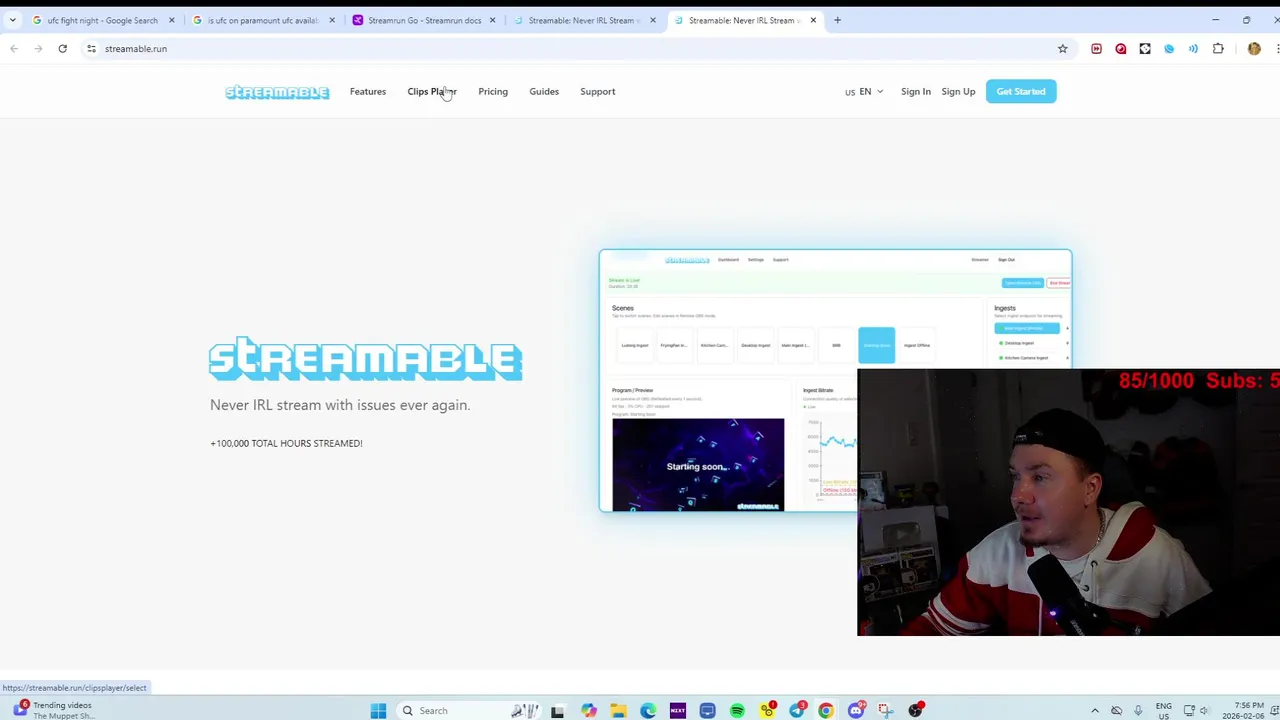Click the black-and-white cube extension icon

(1145, 48)
